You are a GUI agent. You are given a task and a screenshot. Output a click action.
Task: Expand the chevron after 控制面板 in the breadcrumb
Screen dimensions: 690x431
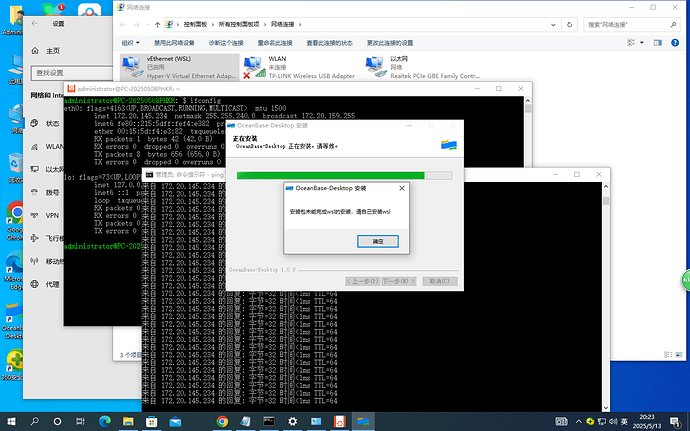tap(213, 25)
